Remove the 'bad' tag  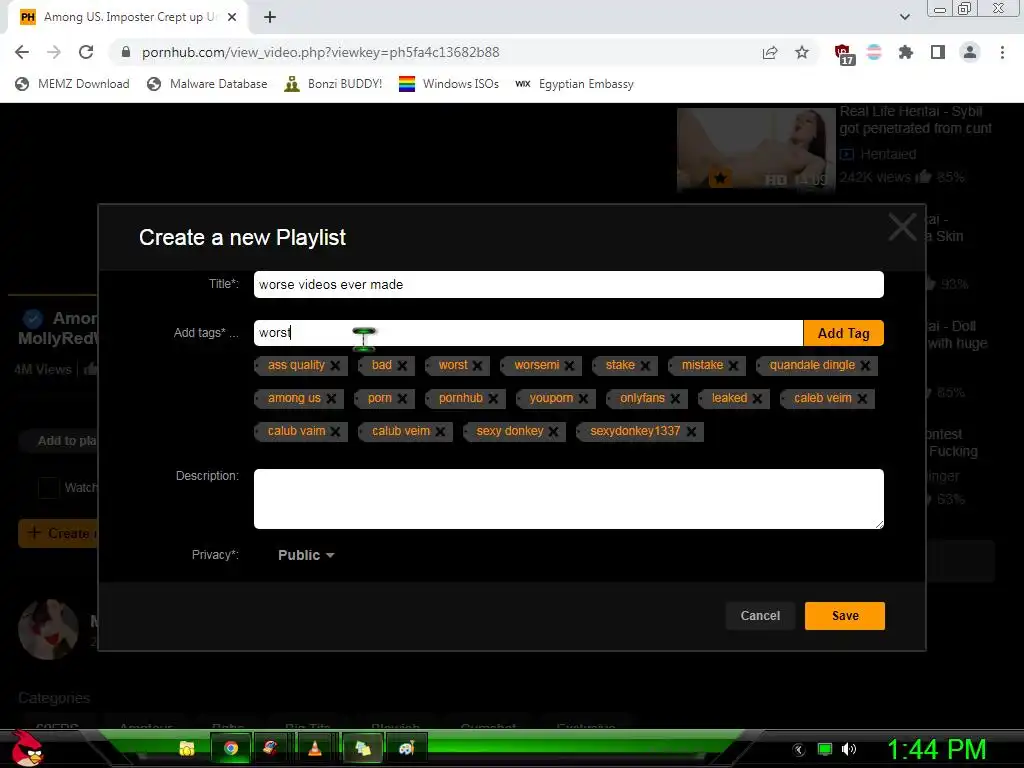(x=402, y=366)
